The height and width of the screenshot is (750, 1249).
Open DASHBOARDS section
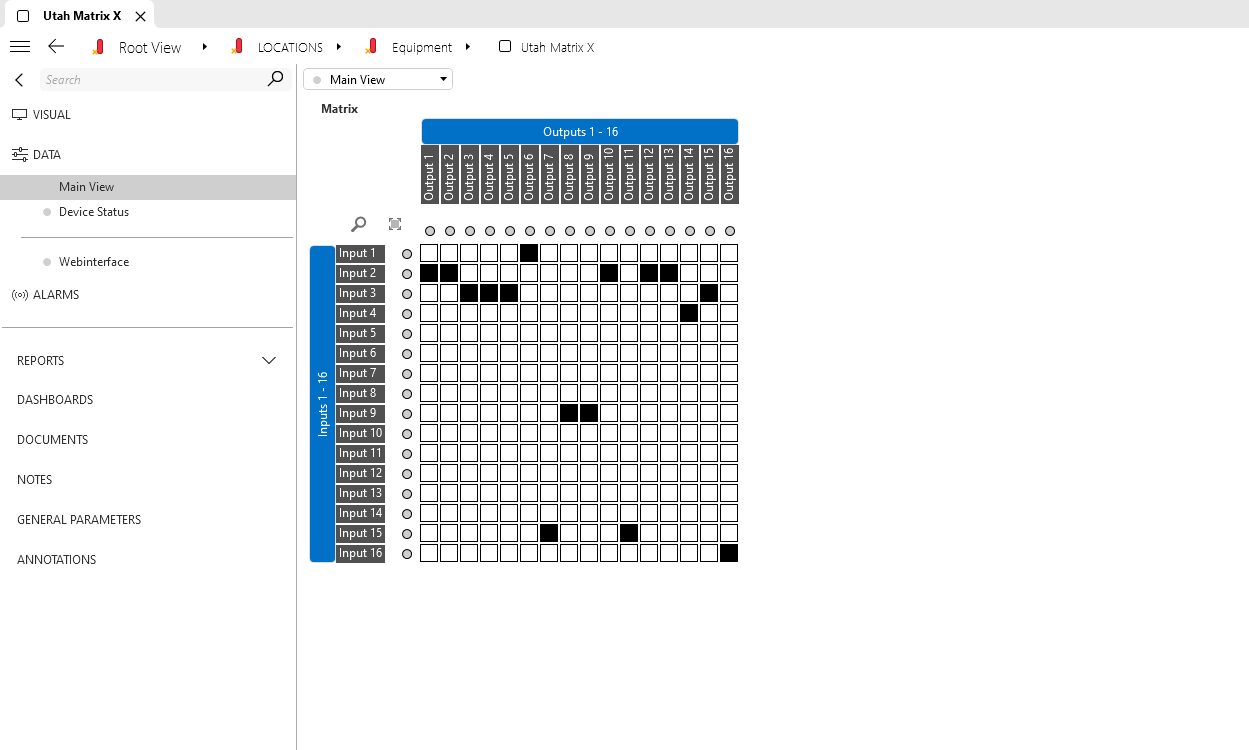pos(55,400)
